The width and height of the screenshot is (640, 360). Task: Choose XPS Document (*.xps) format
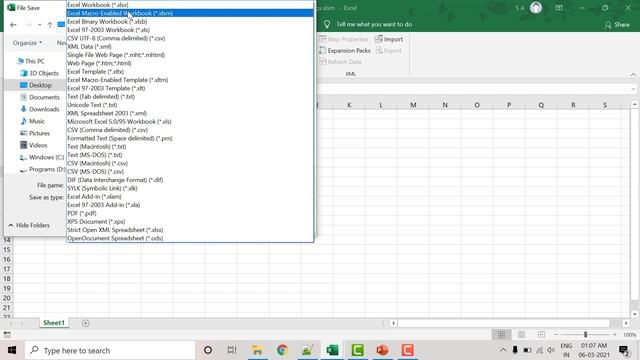[x=190, y=222]
